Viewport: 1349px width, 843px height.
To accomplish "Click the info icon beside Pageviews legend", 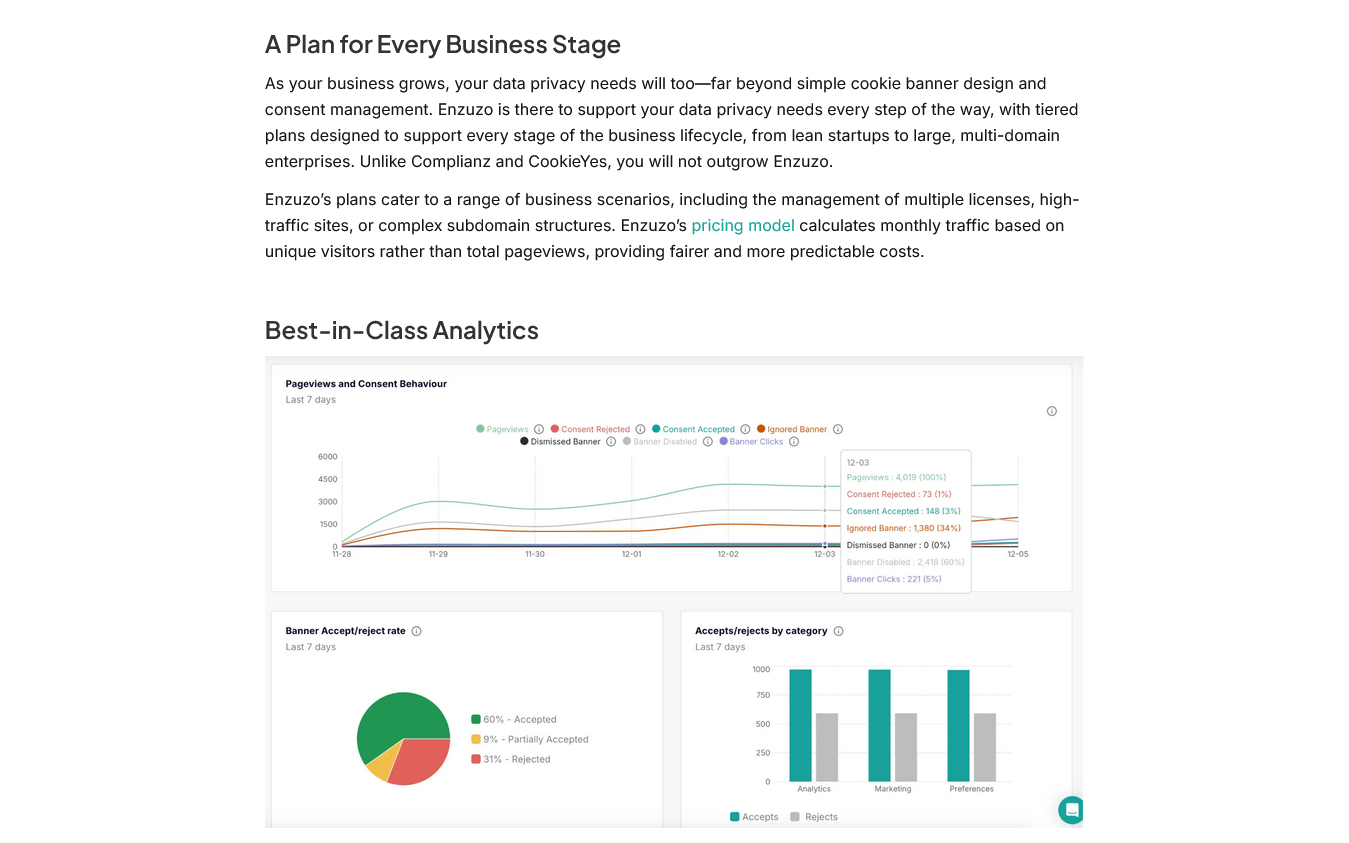I will (539, 429).
